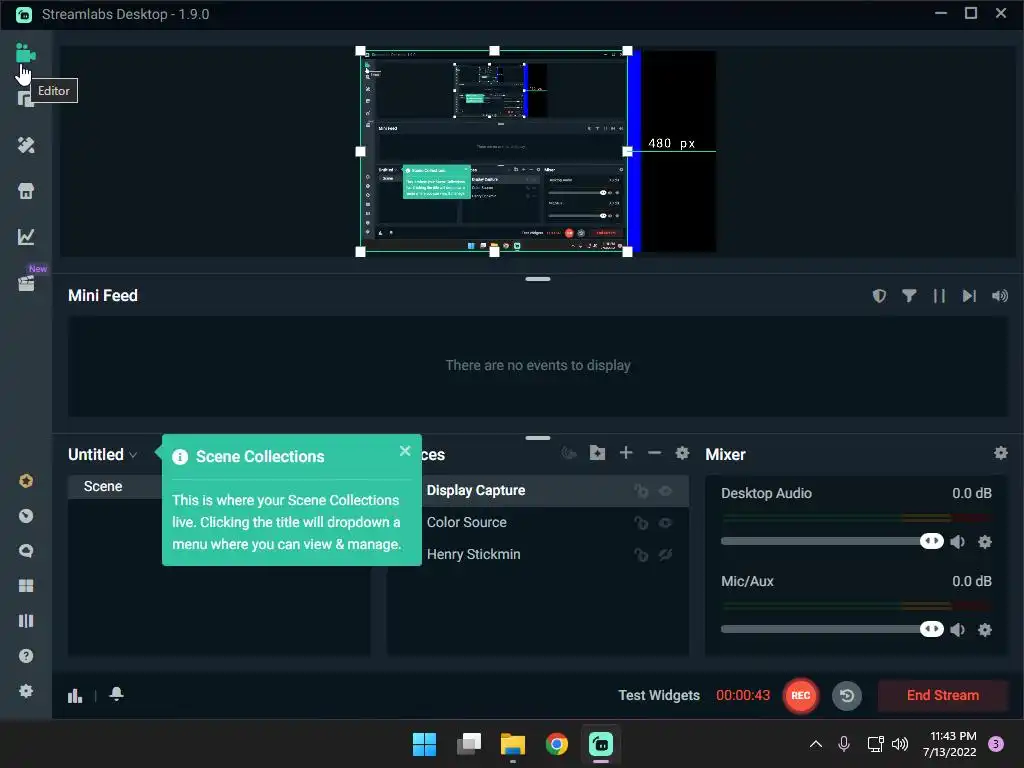Open the notifications bell icon

pos(116,694)
